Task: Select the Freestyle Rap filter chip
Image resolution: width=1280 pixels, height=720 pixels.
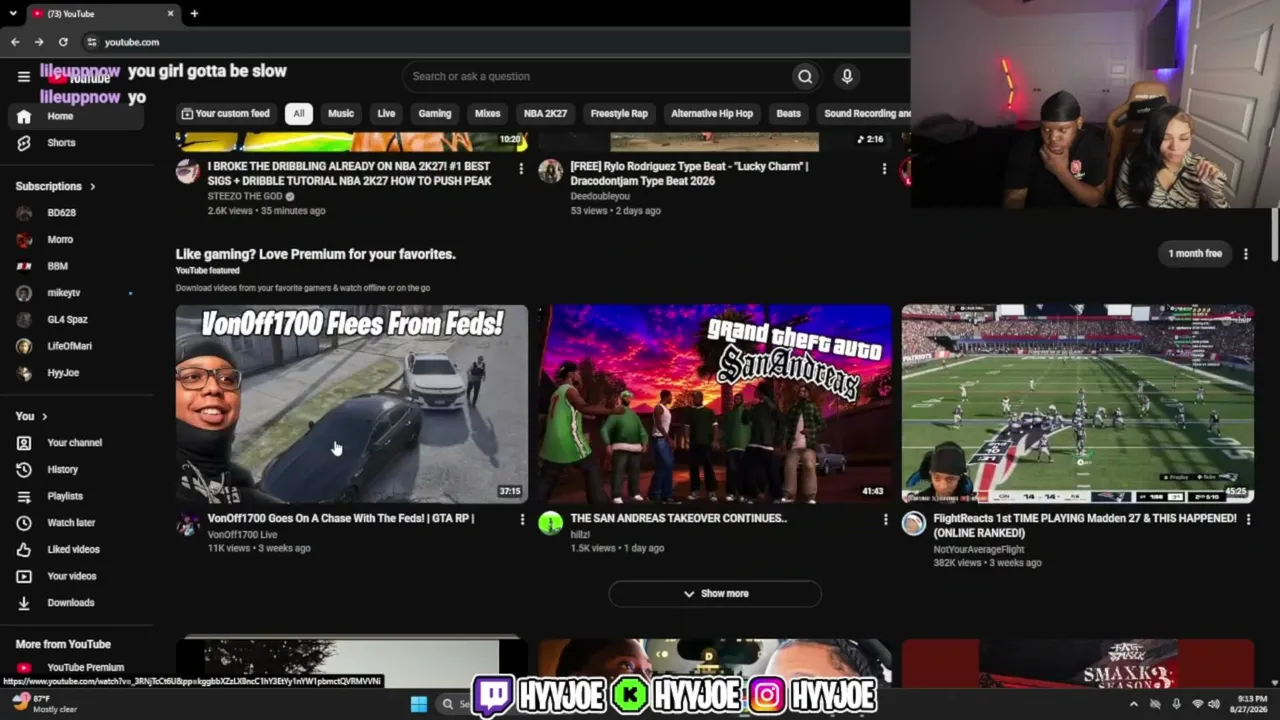Action: coord(619,114)
